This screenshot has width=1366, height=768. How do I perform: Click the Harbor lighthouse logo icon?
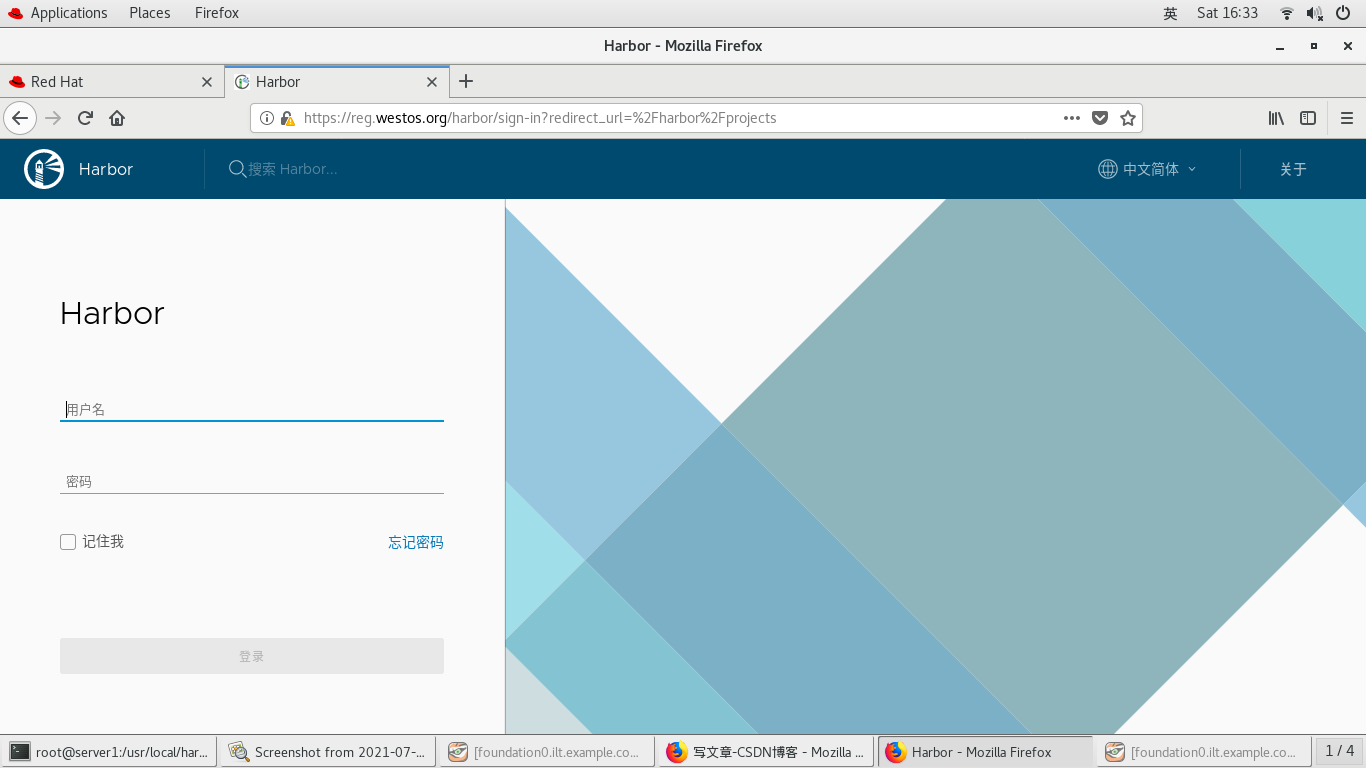pos(44,169)
